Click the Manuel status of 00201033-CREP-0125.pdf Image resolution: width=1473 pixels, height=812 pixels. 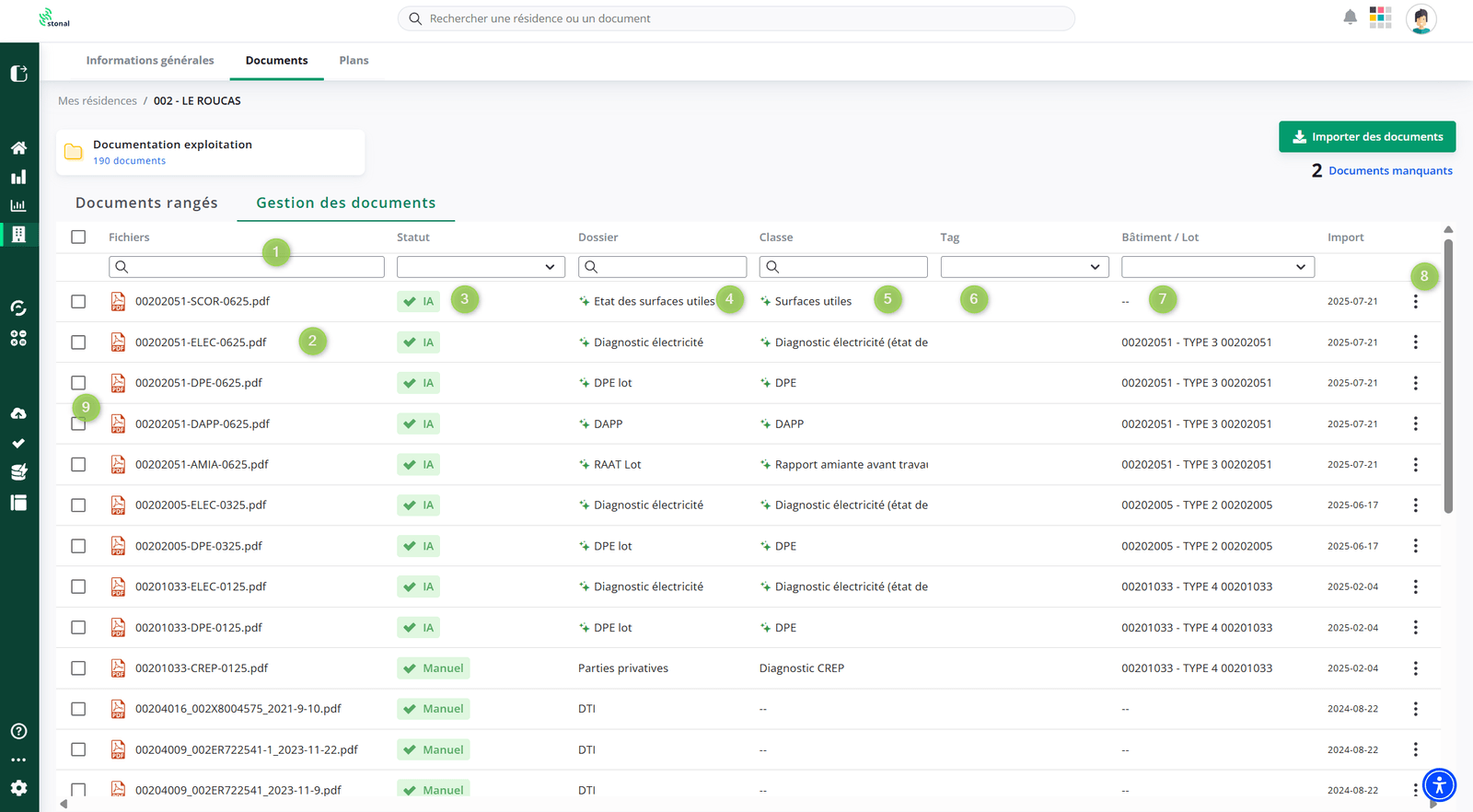click(x=434, y=667)
